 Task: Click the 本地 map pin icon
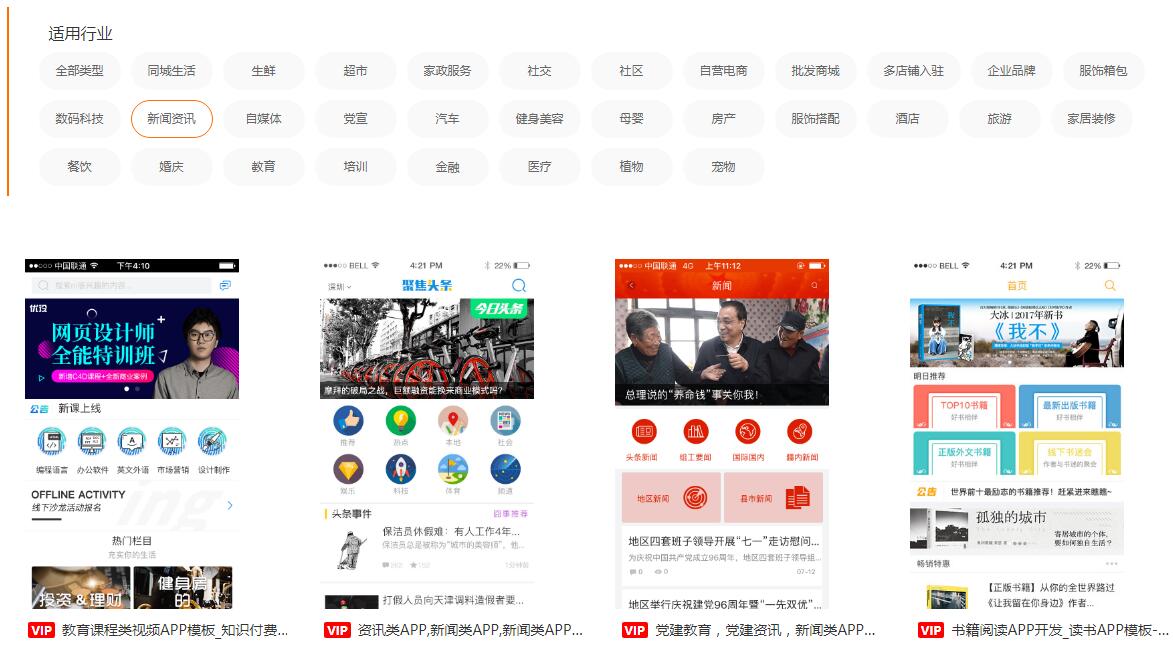(x=452, y=421)
